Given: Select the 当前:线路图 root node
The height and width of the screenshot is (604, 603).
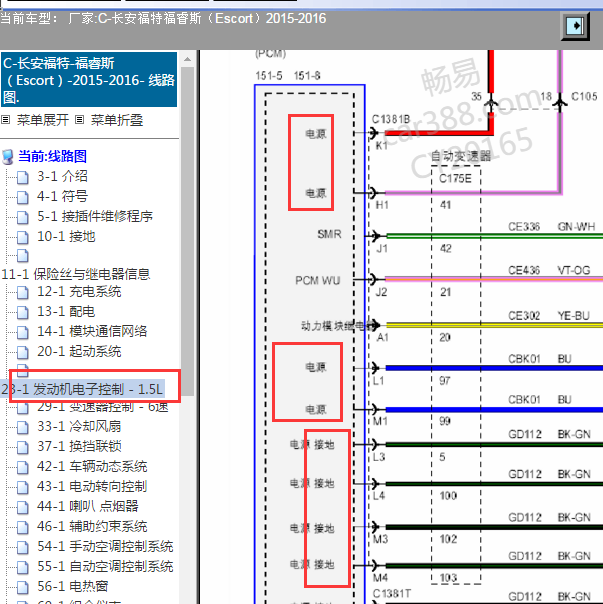Looking at the screenshot, I should [x=52, y=156].
